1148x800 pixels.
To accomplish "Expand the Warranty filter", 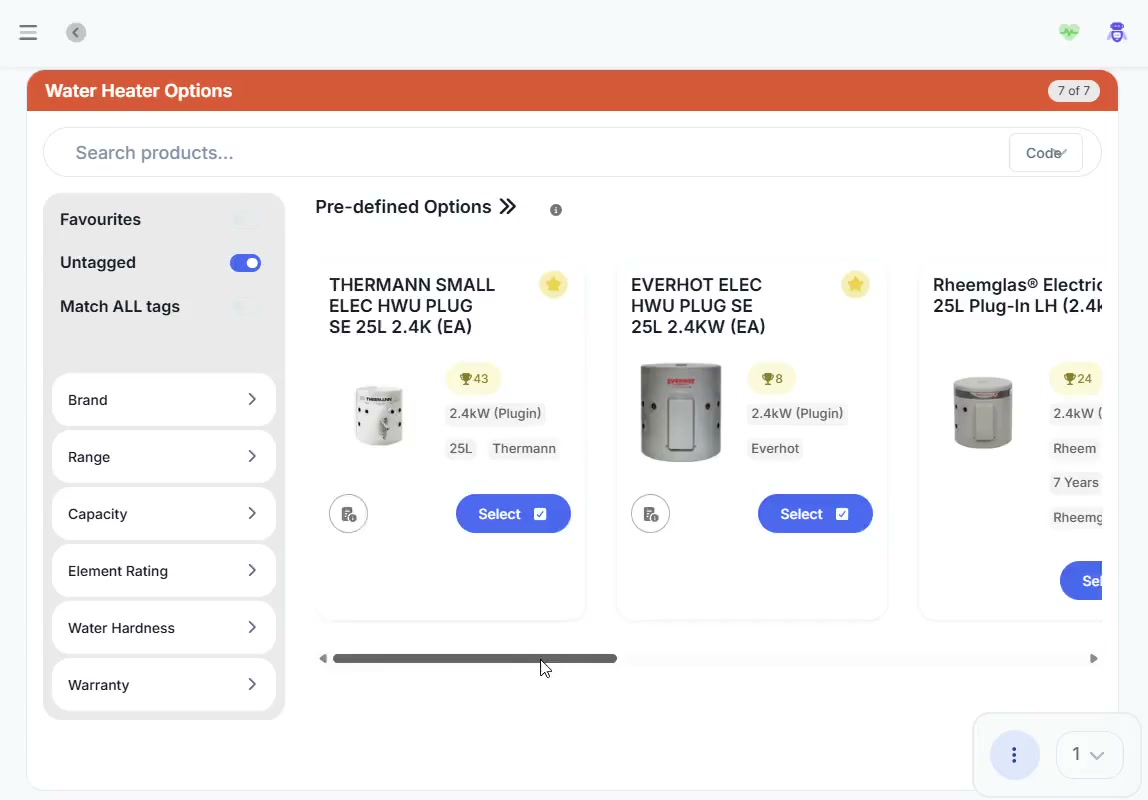I will [x=163, y=685].
